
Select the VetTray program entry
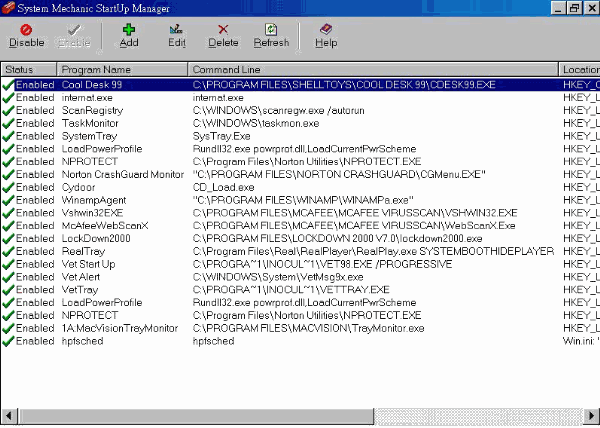pyautogui.click(x=80, y=290)
